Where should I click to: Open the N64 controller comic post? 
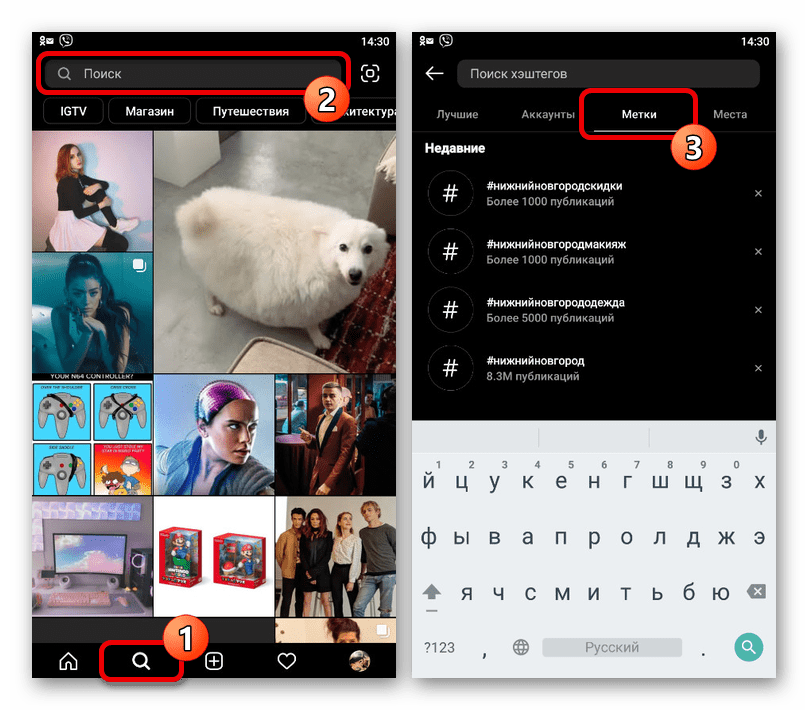(92, 435)
